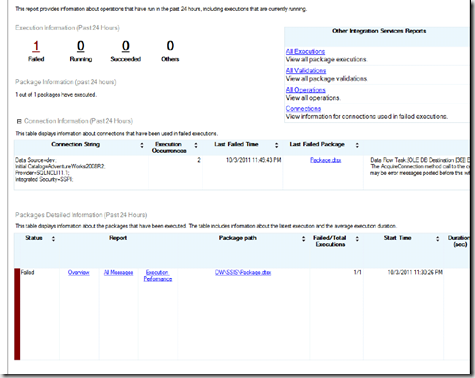Open the All Validations report link
The image size is (475, 378).
306,71
